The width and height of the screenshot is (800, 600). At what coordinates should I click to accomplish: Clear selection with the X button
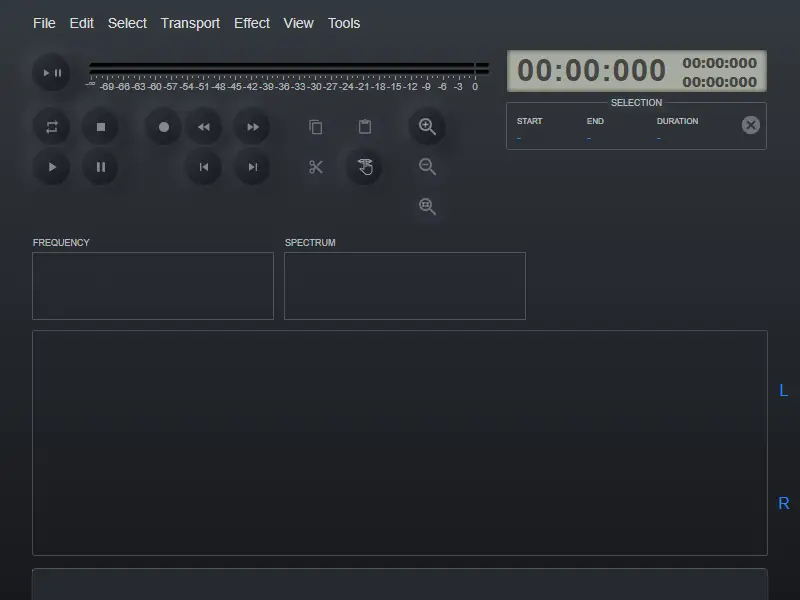[751, 125]
